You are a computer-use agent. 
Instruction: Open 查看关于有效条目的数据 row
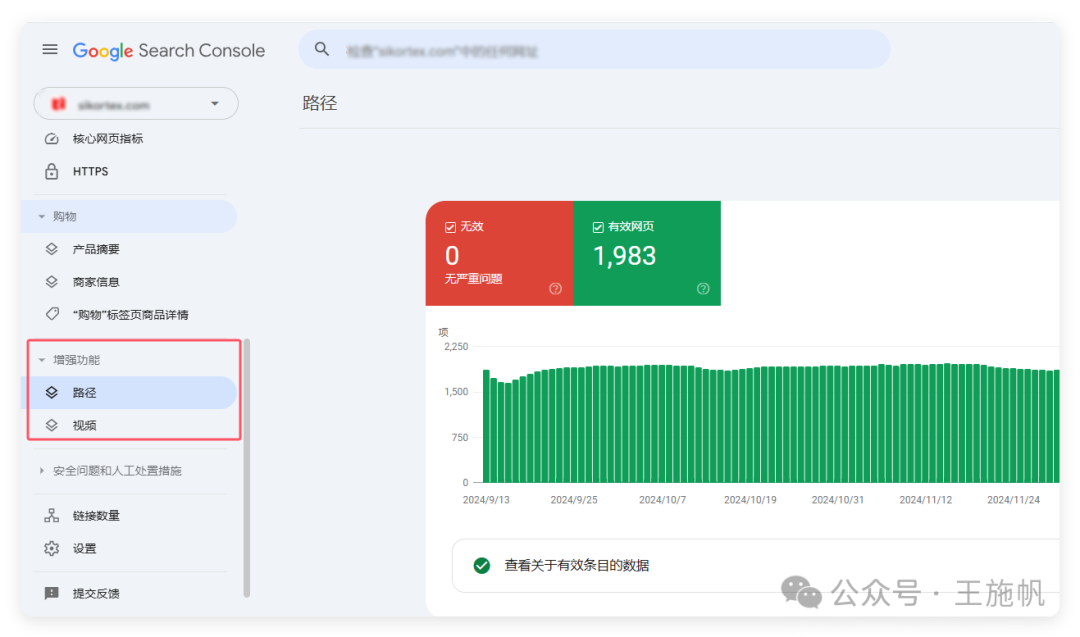[x=756, y=565]
